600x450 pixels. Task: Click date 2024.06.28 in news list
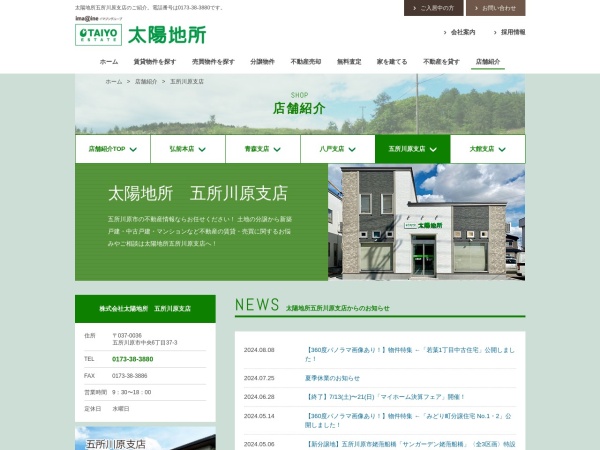tap(259, 397)
